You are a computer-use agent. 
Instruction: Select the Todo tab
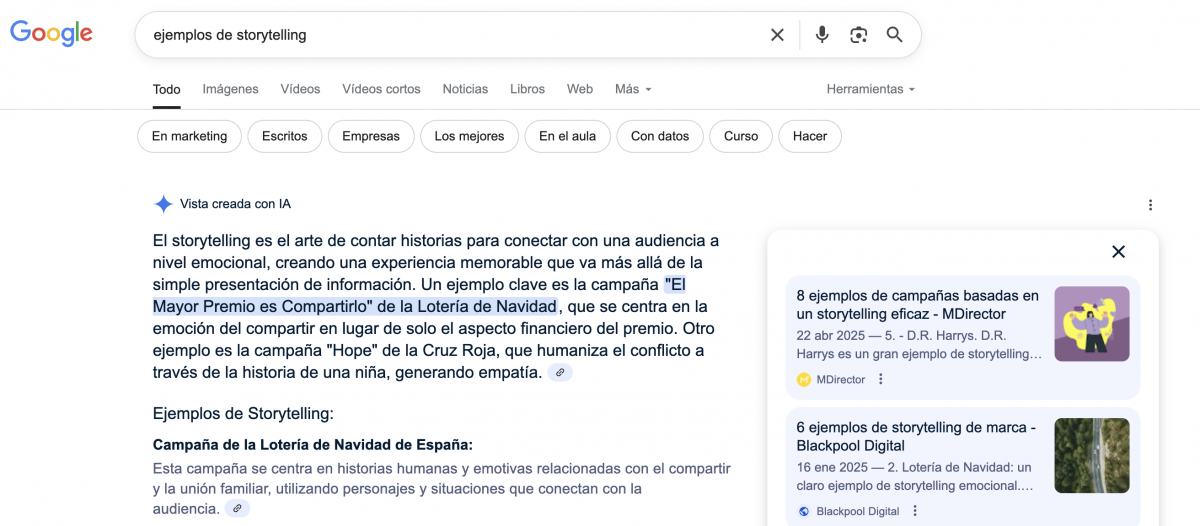point(167,89)
